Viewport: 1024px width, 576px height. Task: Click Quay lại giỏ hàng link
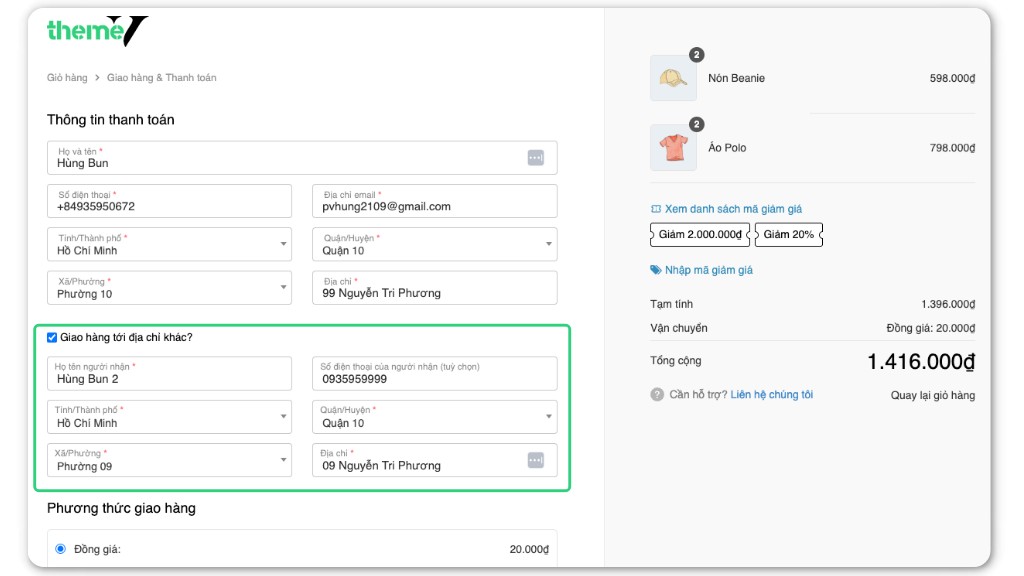point(932,395)
